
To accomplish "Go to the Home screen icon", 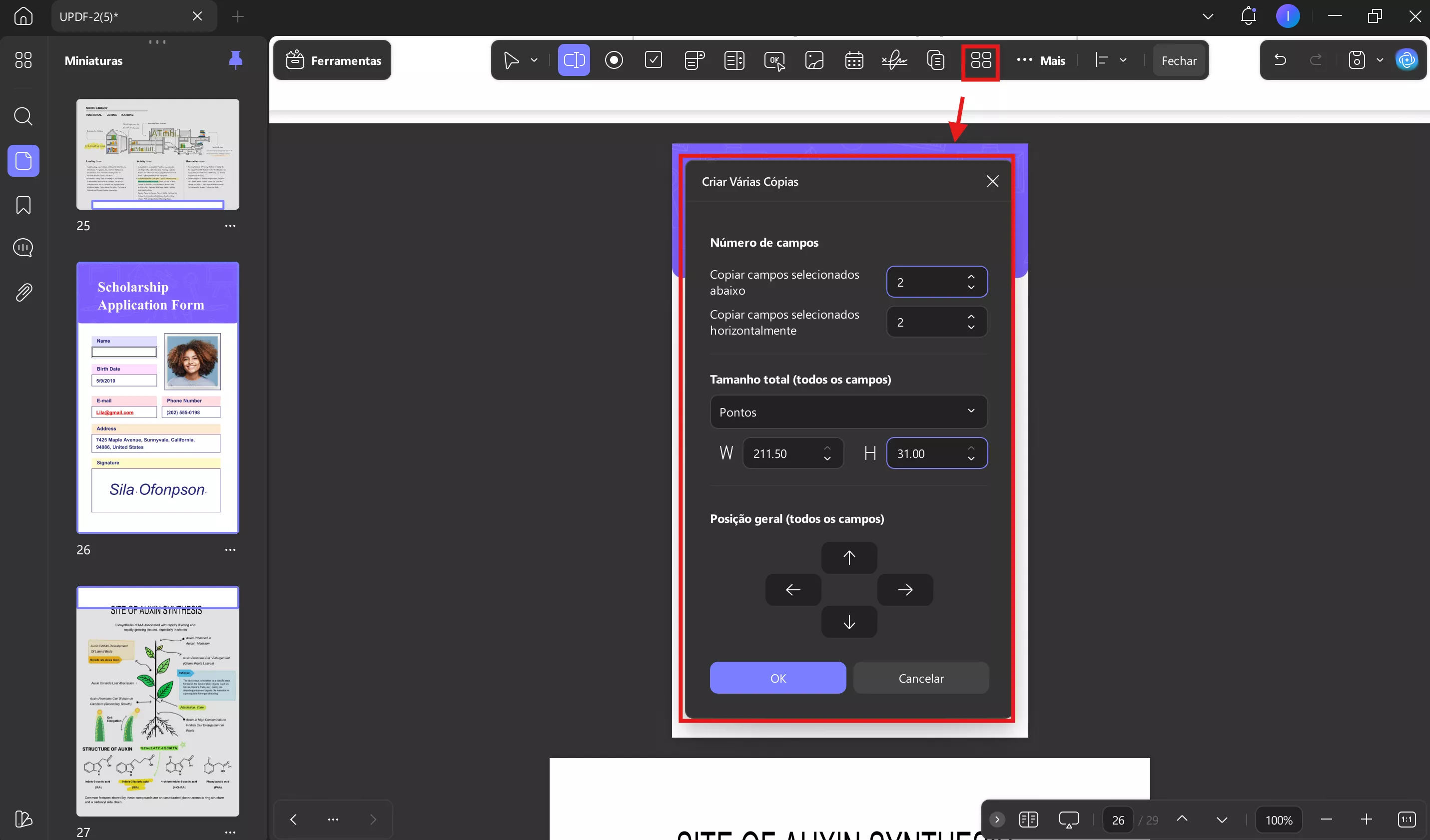I will pyautogui.click(x=23, y=16).
